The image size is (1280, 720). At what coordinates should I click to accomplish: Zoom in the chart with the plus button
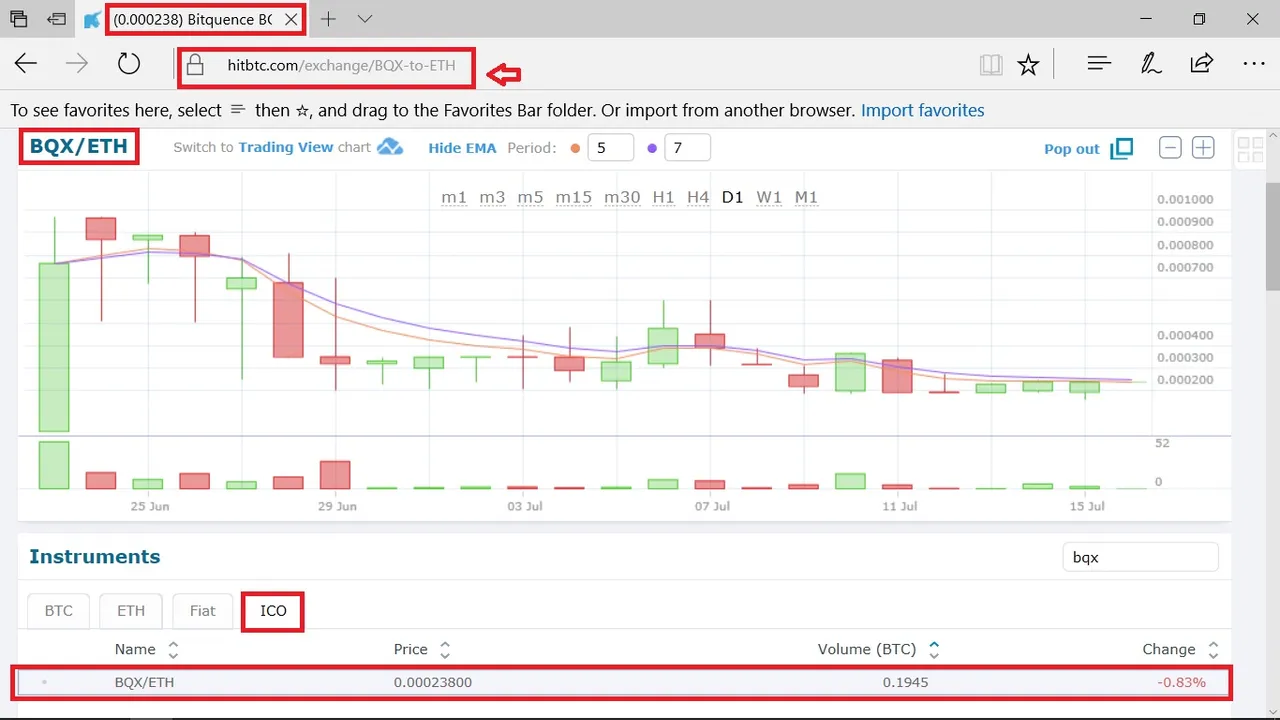(1203, 148)
